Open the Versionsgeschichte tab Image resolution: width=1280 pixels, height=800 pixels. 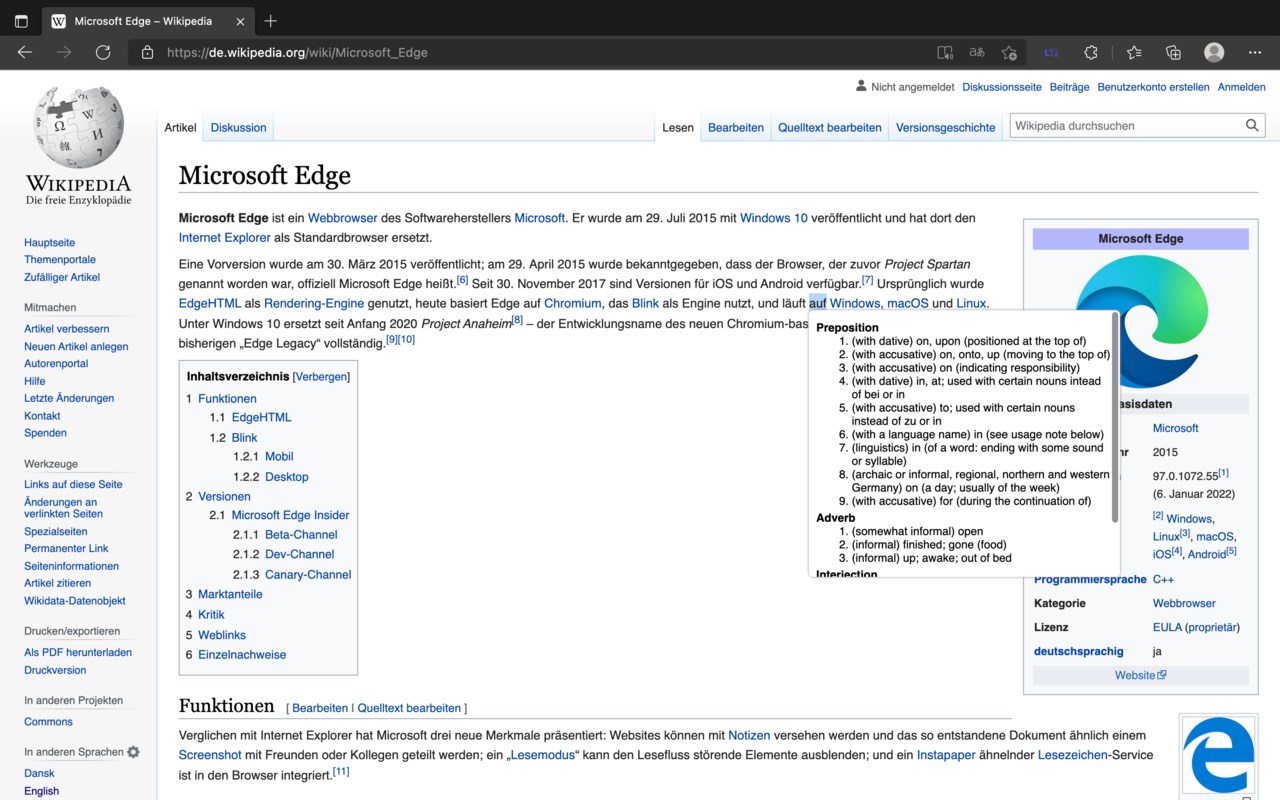(946, 128)
